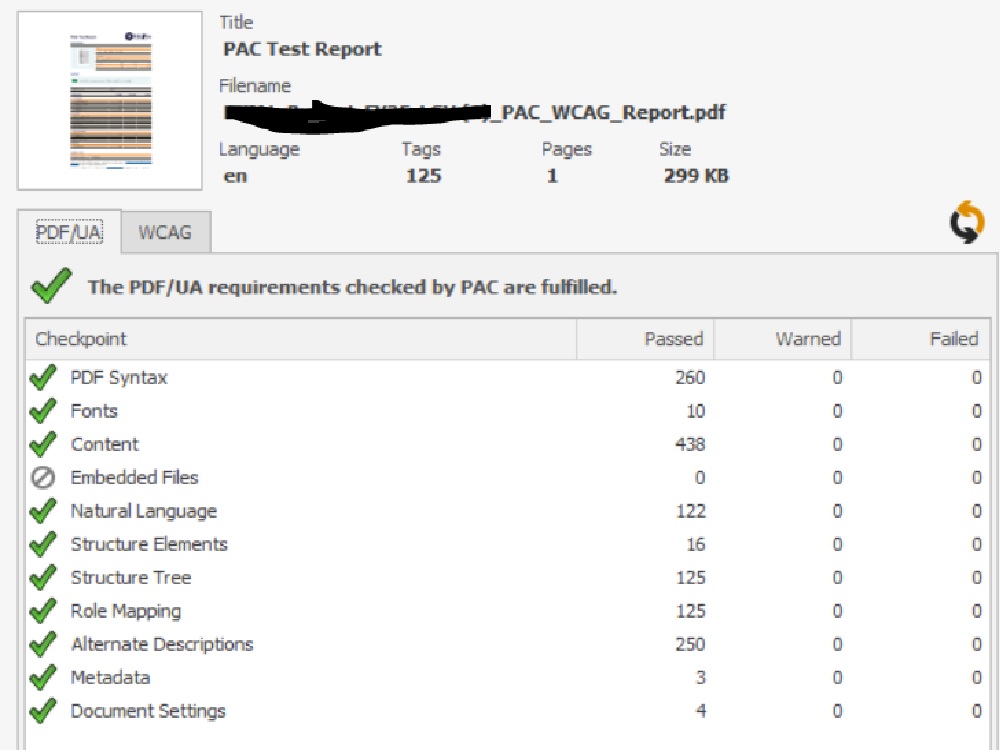
Task: Click the title text PAC Test Report
Action: 302,49
